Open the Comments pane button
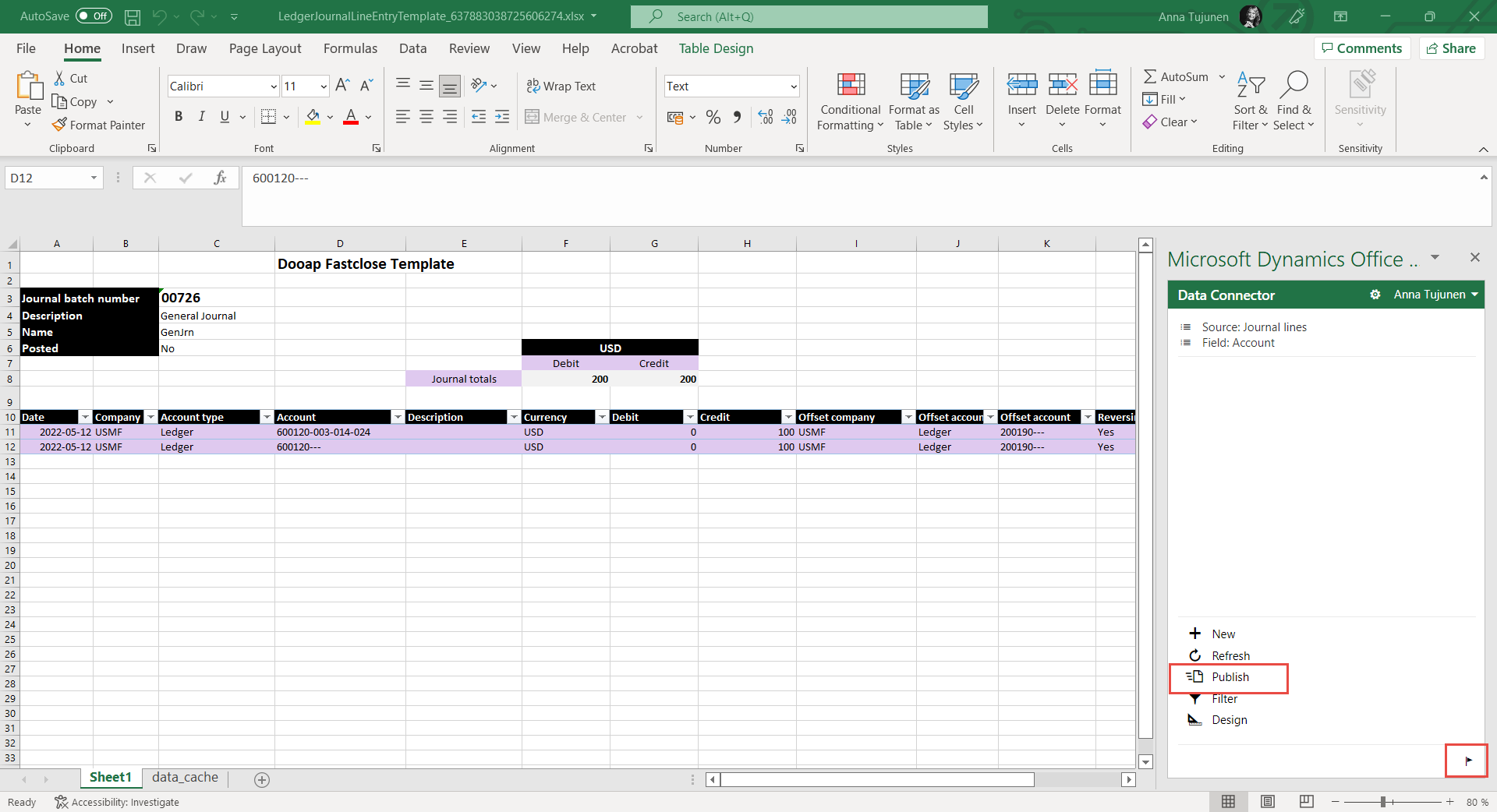1497x812 pixels. (1362, 48)
